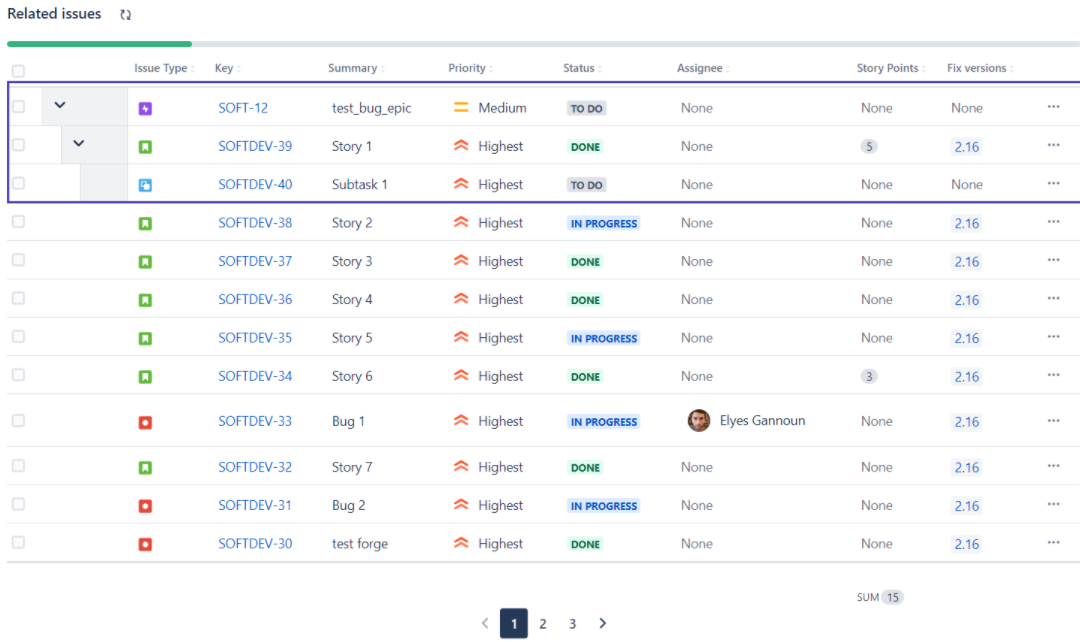This screenshot has height=642, width=1080.
Task: Check the checkbox for the SOFTDEV-38 row
Action: click(17, 222)
